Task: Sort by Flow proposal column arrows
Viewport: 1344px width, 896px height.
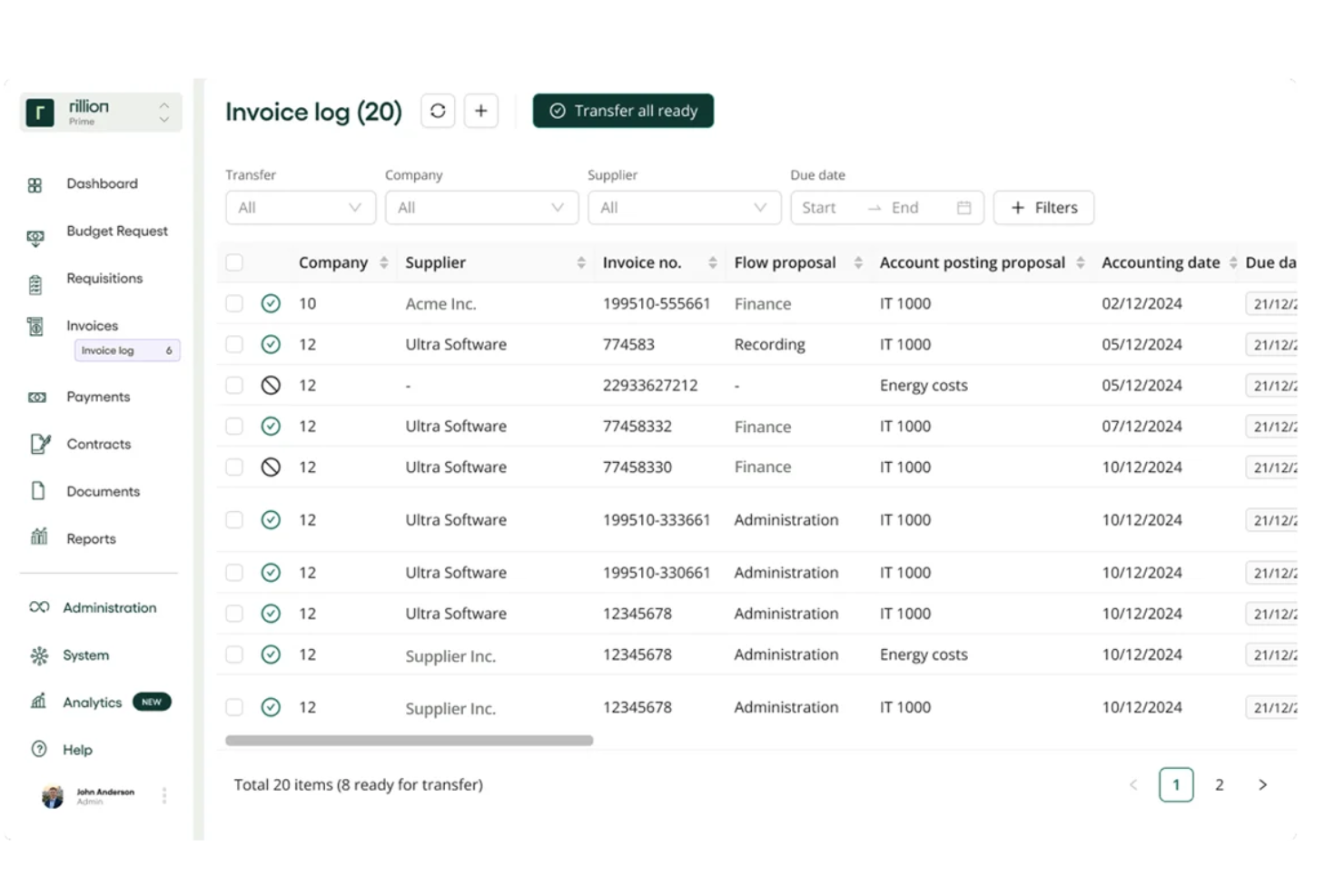Action: pyautogui.click(x=858, y=262)
